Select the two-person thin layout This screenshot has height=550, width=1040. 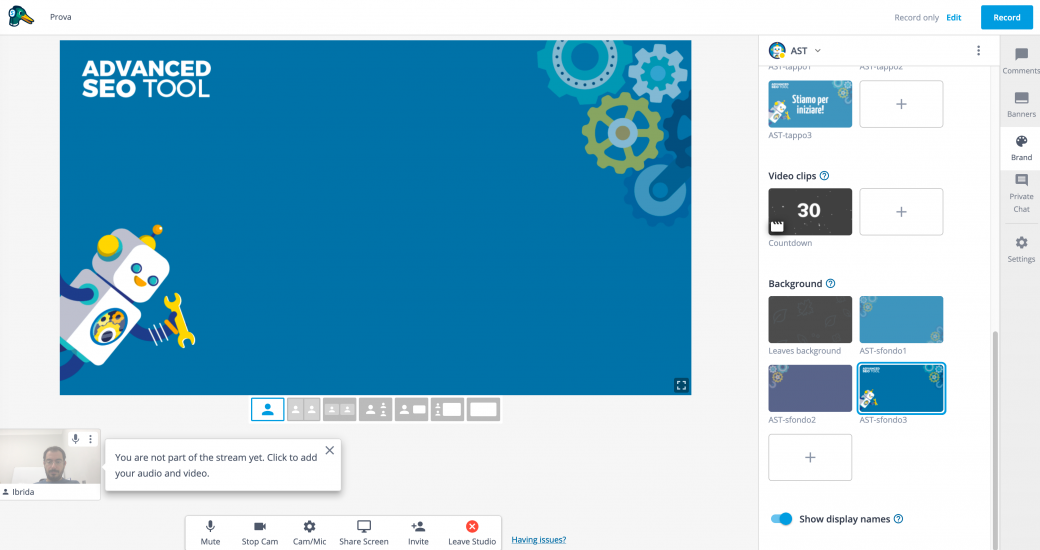(x=303, y=409)
